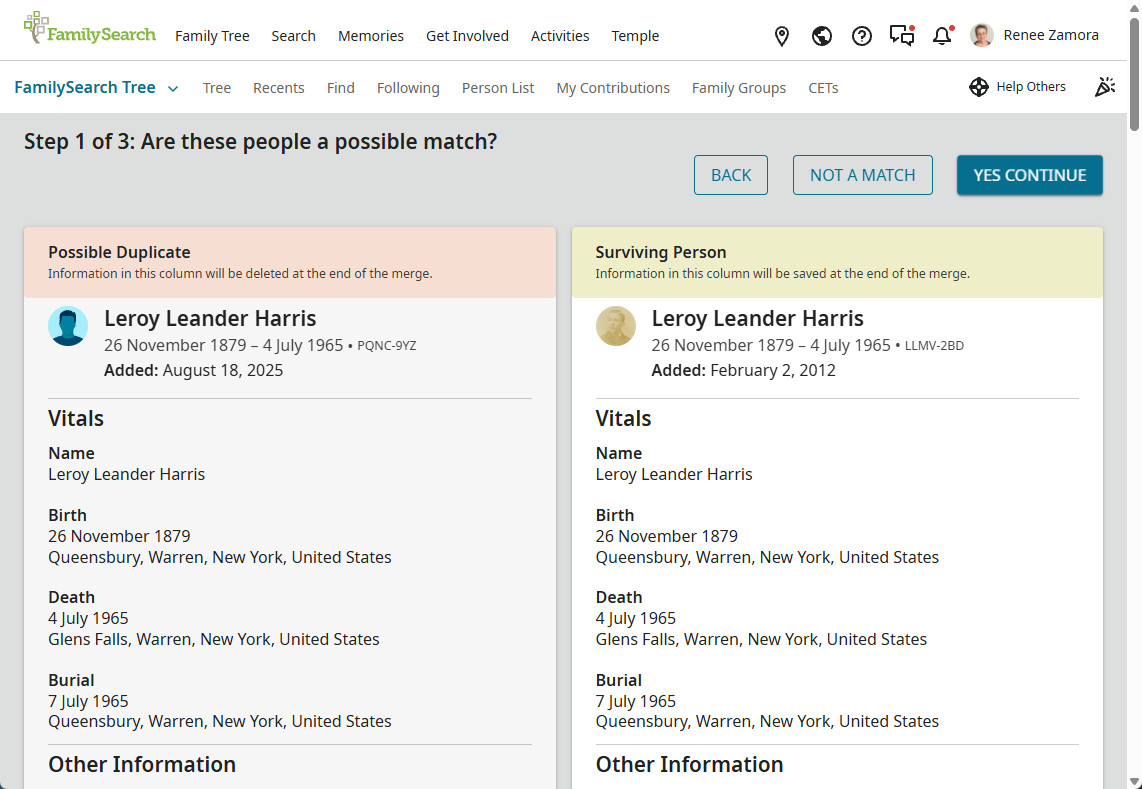Screen dimensions: 1142x789
Task: Click the Help Others lifebuoy icon
Action: pyautogui.click(x=979, y=87)
